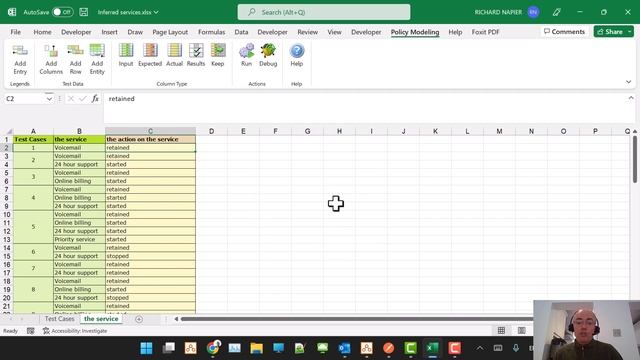This screenshot has height=360, width=640.
Task: Set column type to Input
Action: (126, 55)
